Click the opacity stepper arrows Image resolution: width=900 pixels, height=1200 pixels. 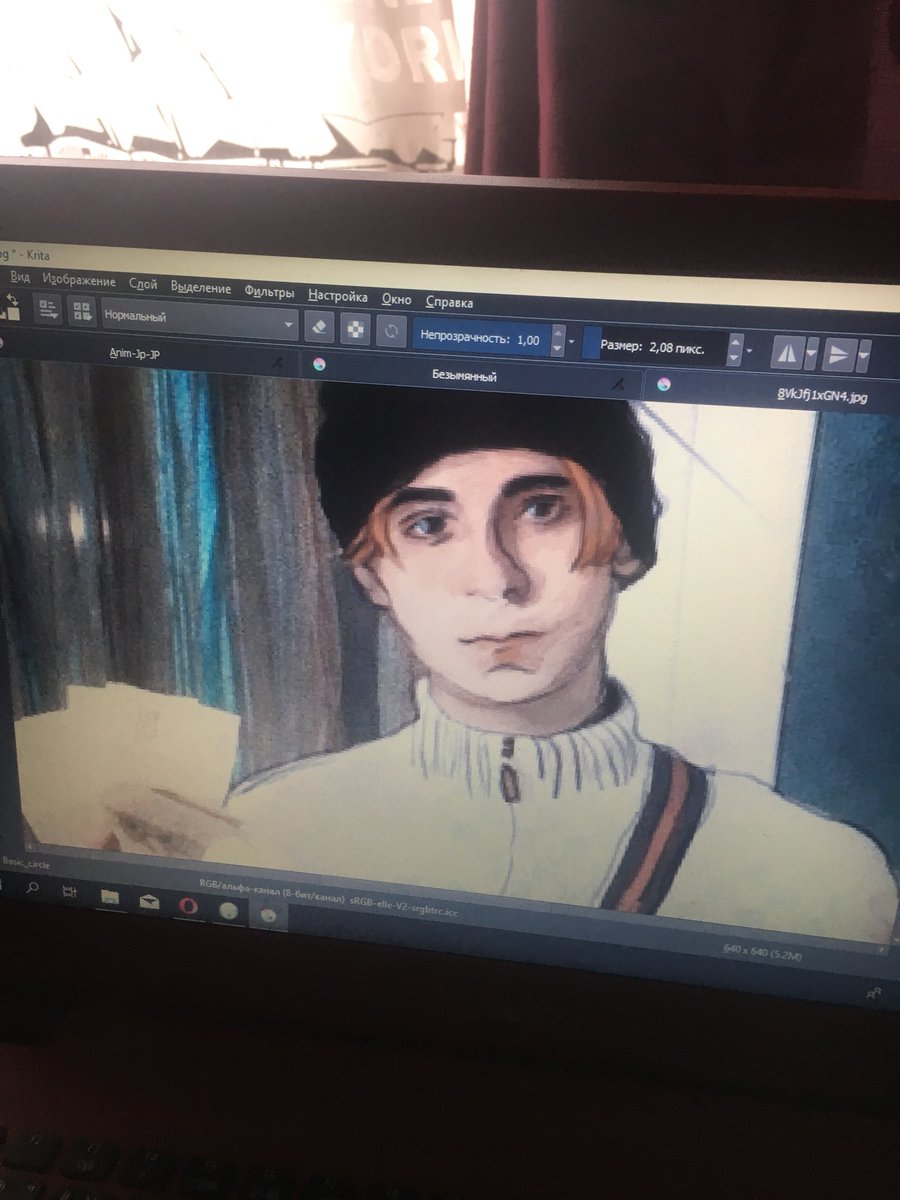click(558, 342)
